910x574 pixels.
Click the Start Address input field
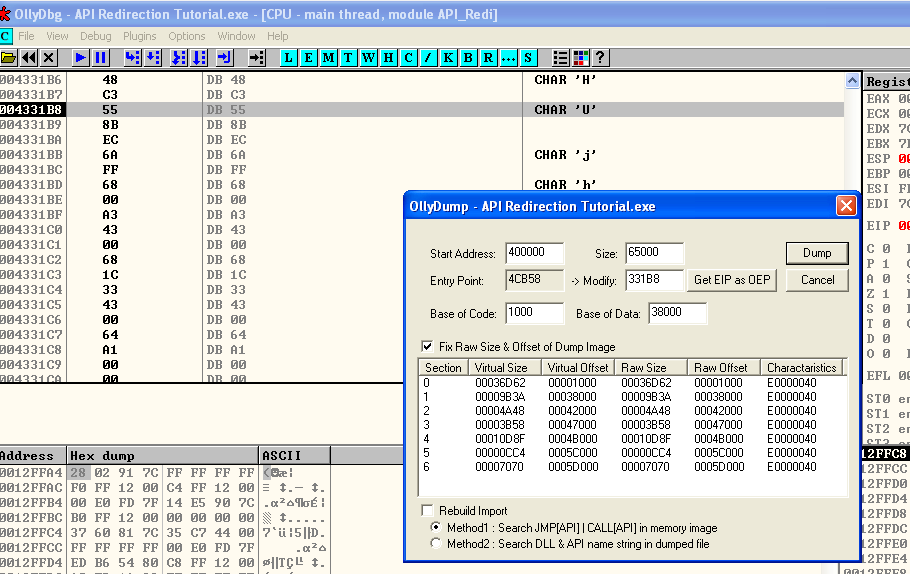[535, 253]
